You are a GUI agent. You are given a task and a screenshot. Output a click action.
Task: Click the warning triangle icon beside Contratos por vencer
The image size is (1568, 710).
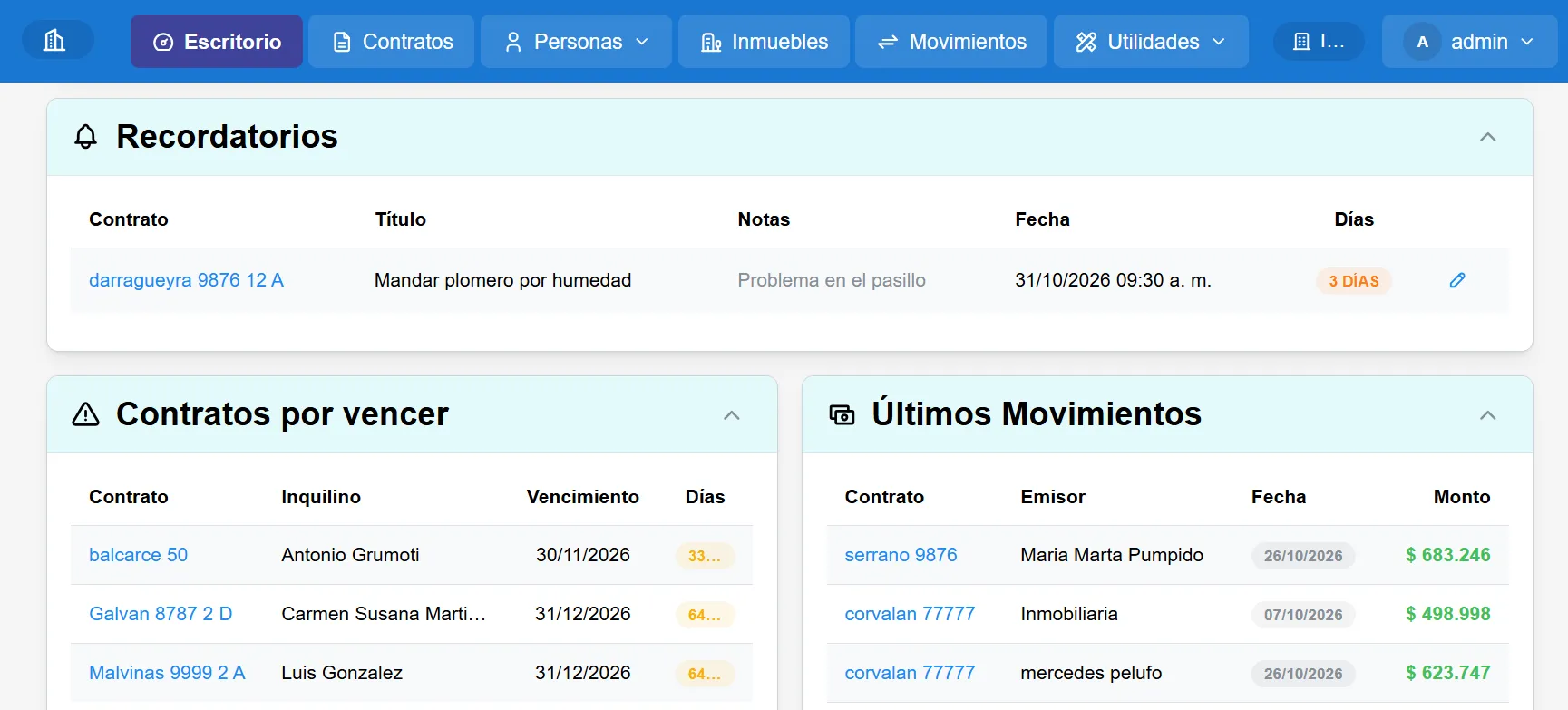point(86,414)
